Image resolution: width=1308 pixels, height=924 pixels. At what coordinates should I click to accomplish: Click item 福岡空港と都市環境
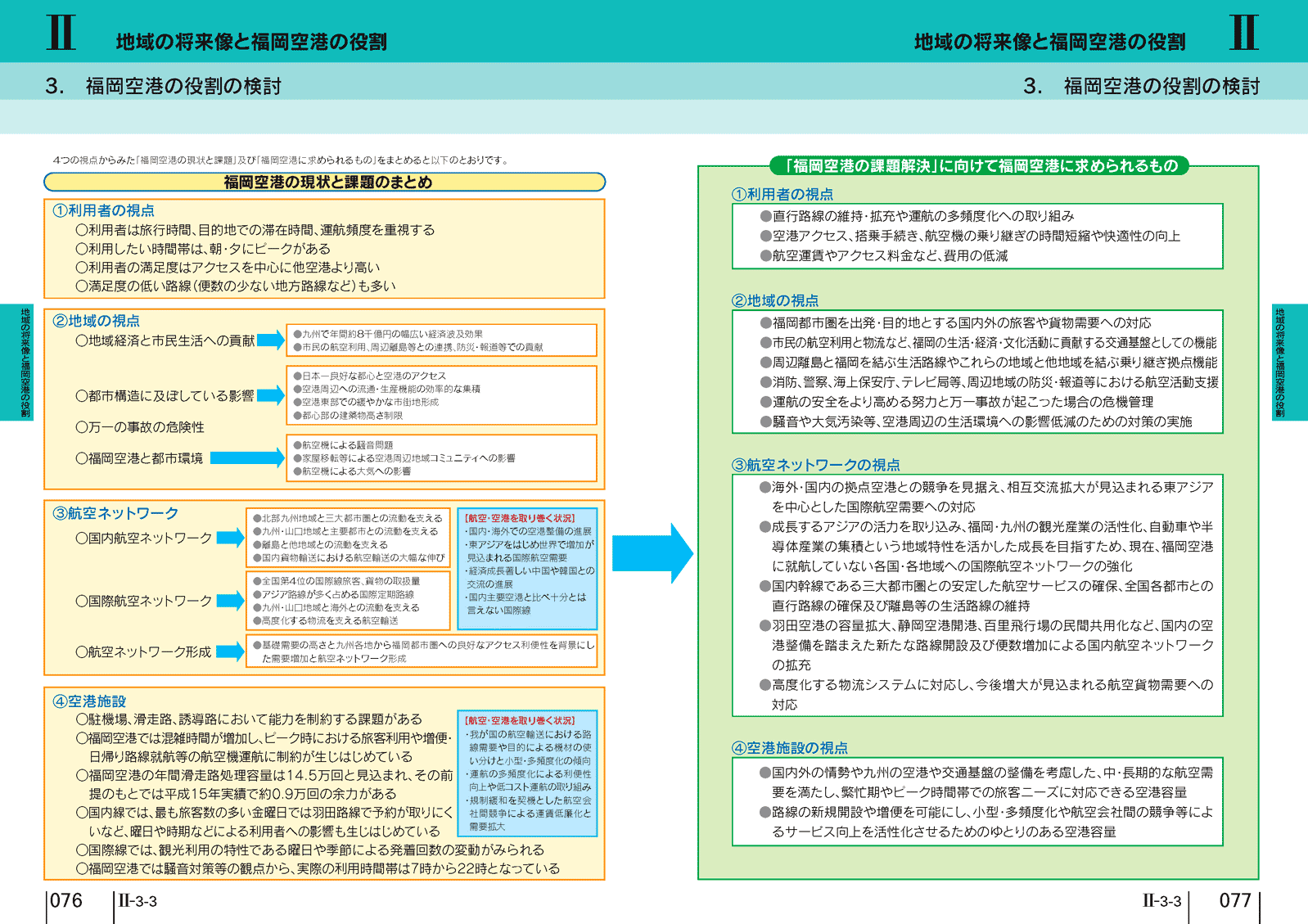[139, 458]
